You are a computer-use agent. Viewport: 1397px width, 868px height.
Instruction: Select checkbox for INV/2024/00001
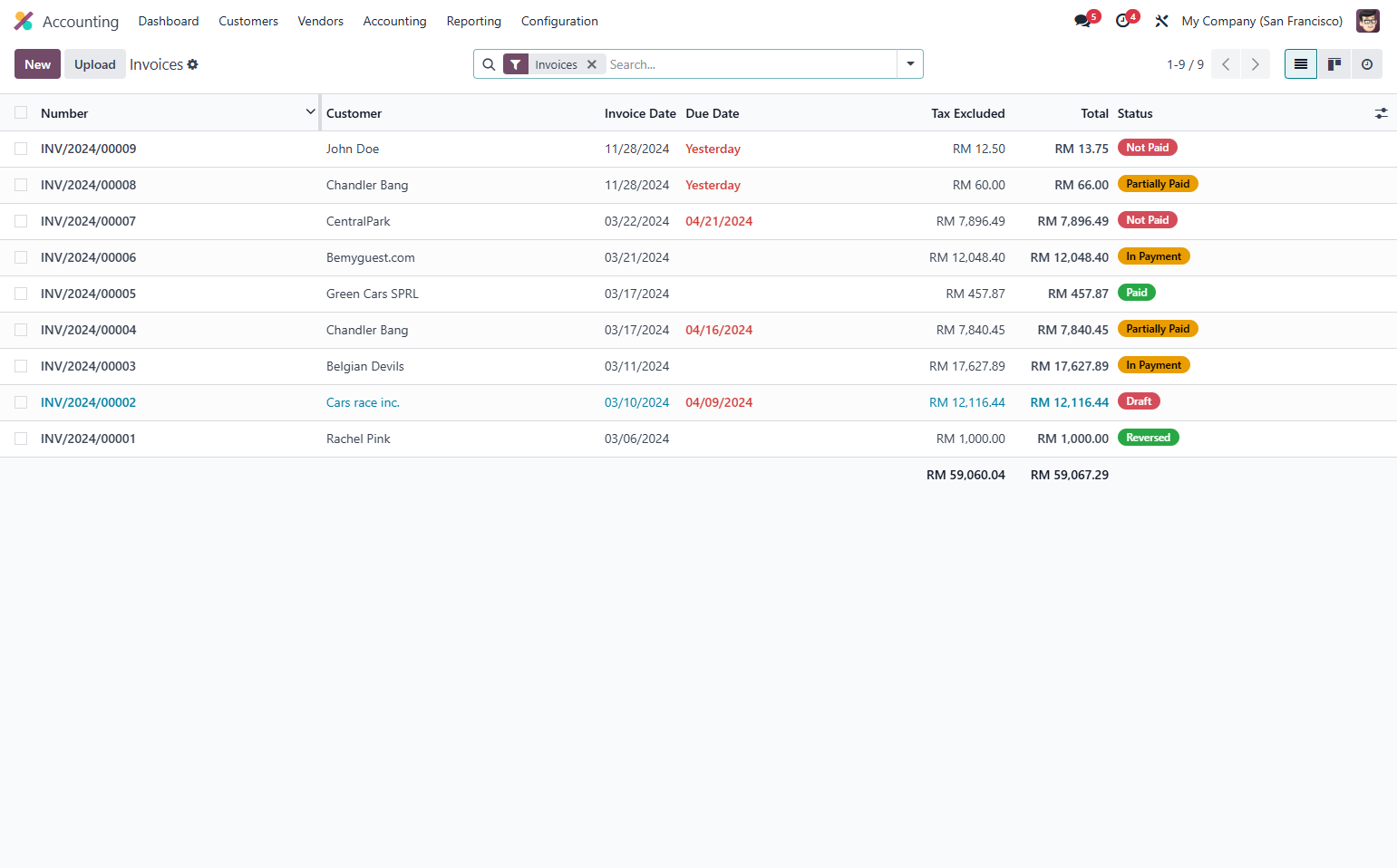[21, 439]
